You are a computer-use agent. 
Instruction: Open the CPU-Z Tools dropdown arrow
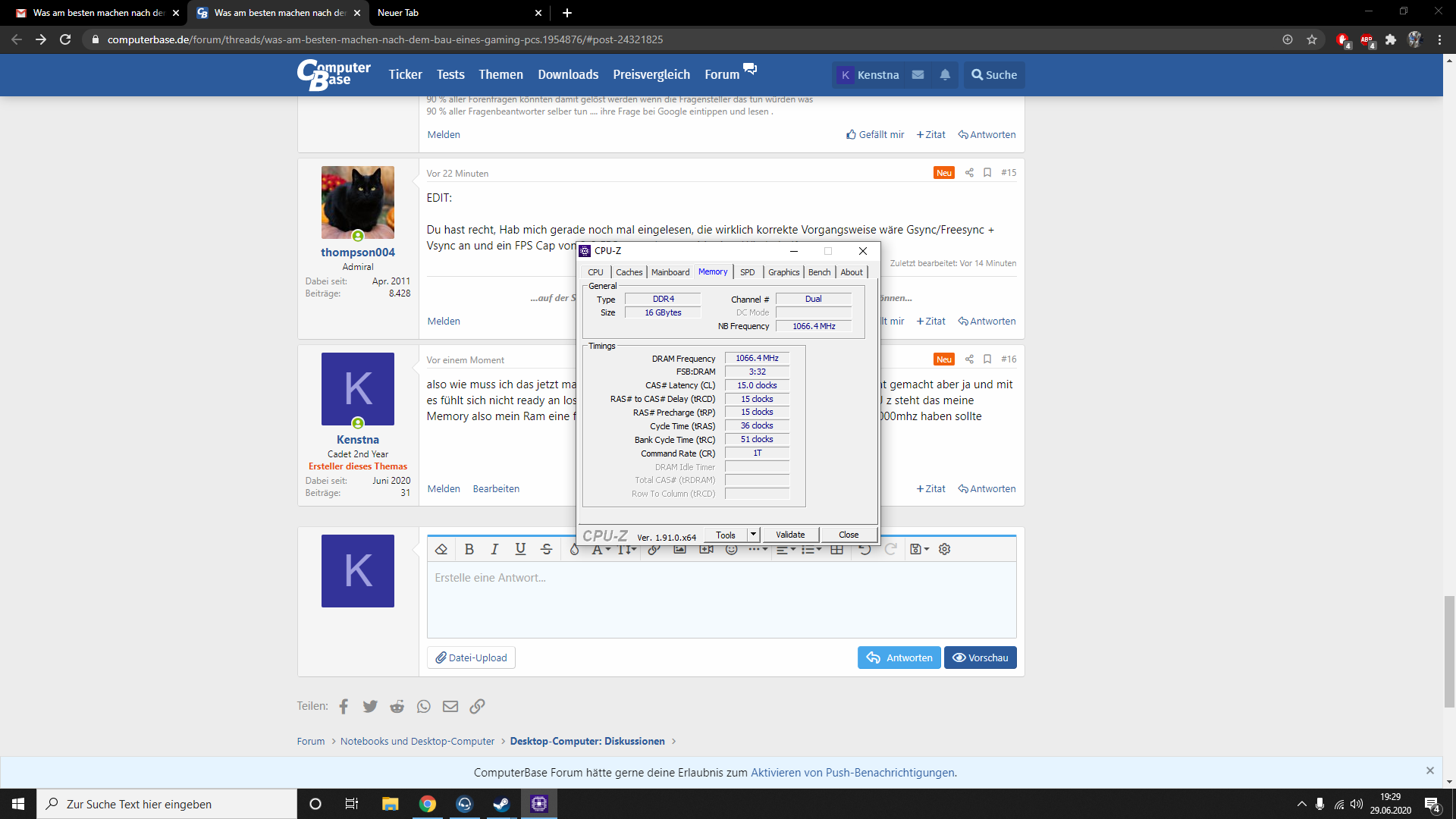click(x=753, y=535)
